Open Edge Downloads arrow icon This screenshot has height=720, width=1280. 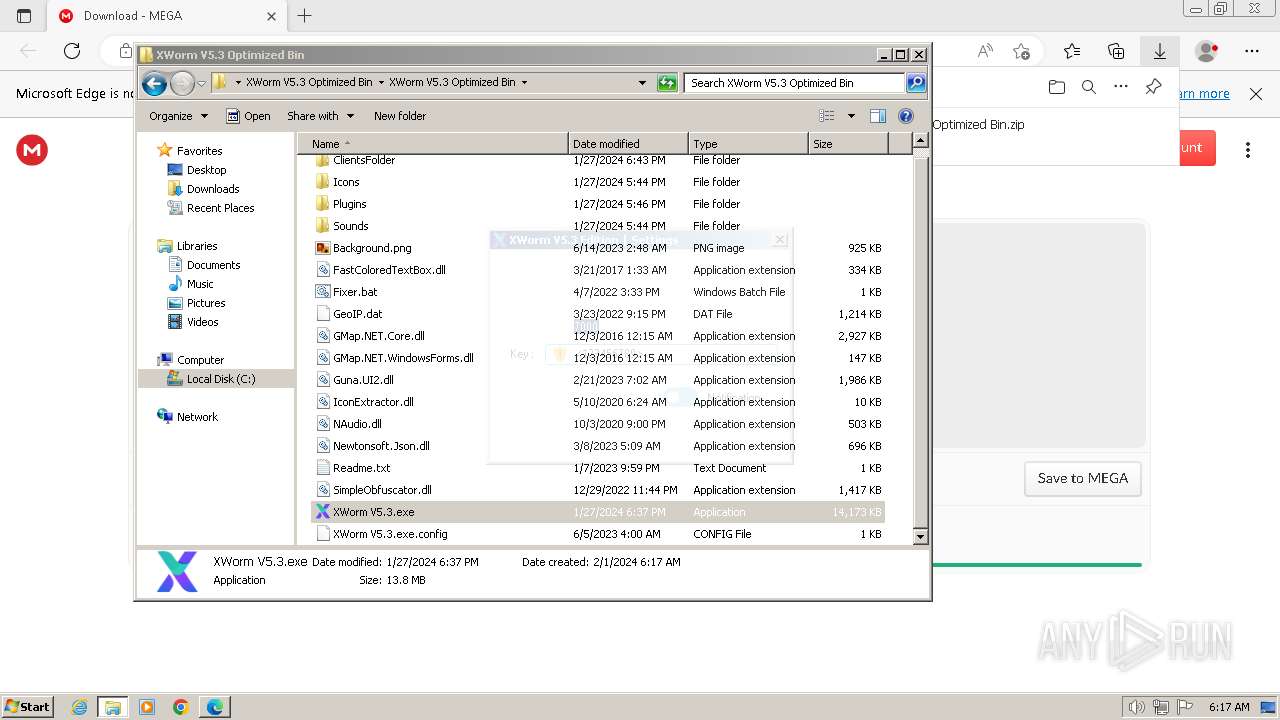click(x=1160, y=51)
